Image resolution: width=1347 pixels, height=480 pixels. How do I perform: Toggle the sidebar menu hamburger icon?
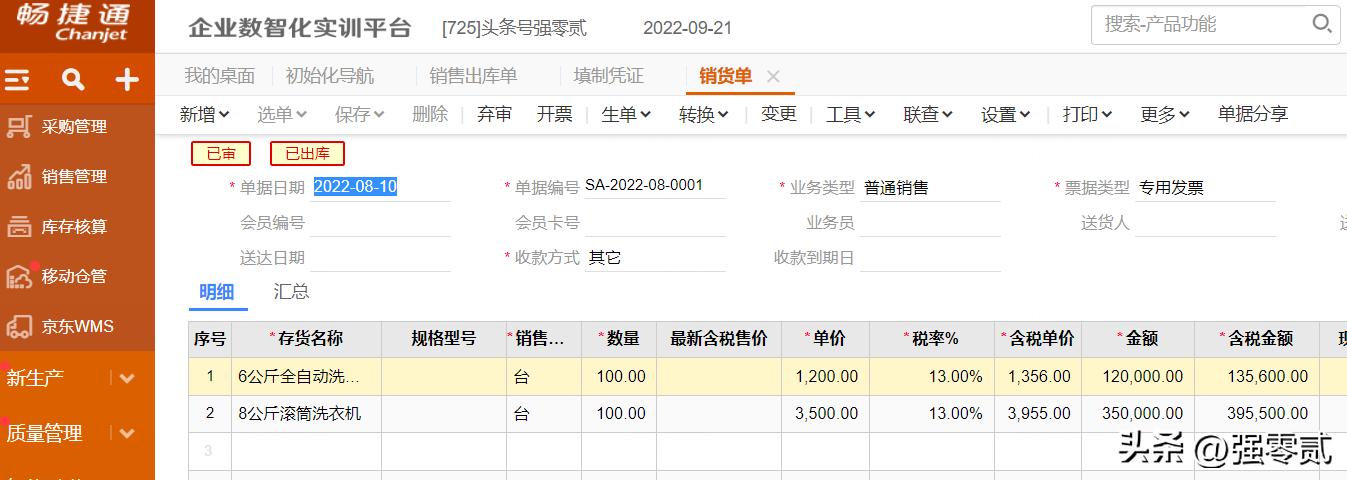click(17, 80)
